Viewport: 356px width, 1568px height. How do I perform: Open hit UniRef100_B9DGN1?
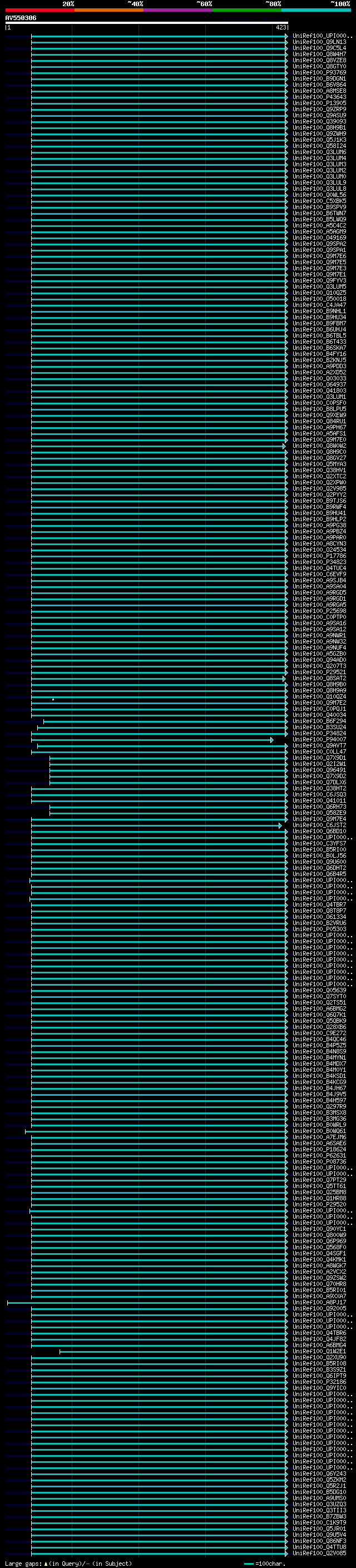[x=319, y=78]
